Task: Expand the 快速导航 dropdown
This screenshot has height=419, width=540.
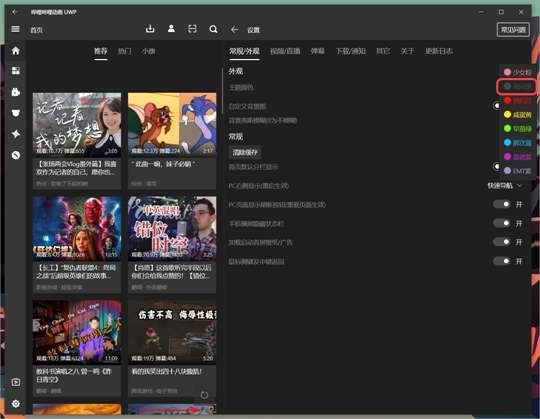Action: point(504,186)
